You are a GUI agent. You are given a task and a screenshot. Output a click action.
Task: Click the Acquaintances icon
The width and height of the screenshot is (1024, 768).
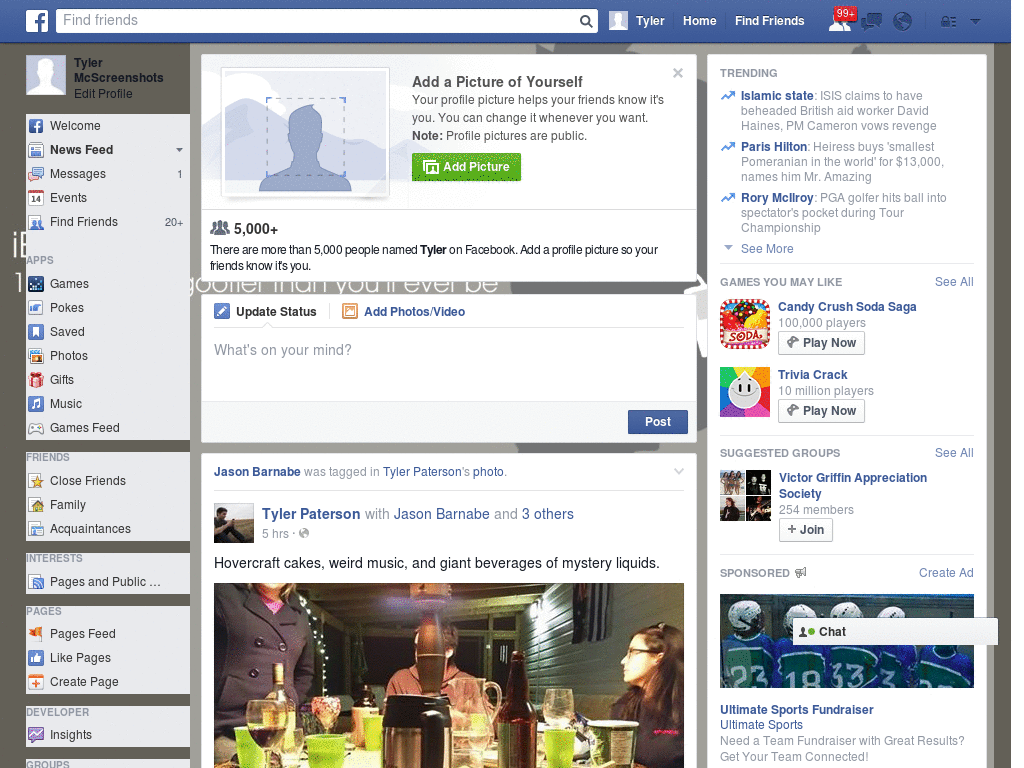pos(36,529)
